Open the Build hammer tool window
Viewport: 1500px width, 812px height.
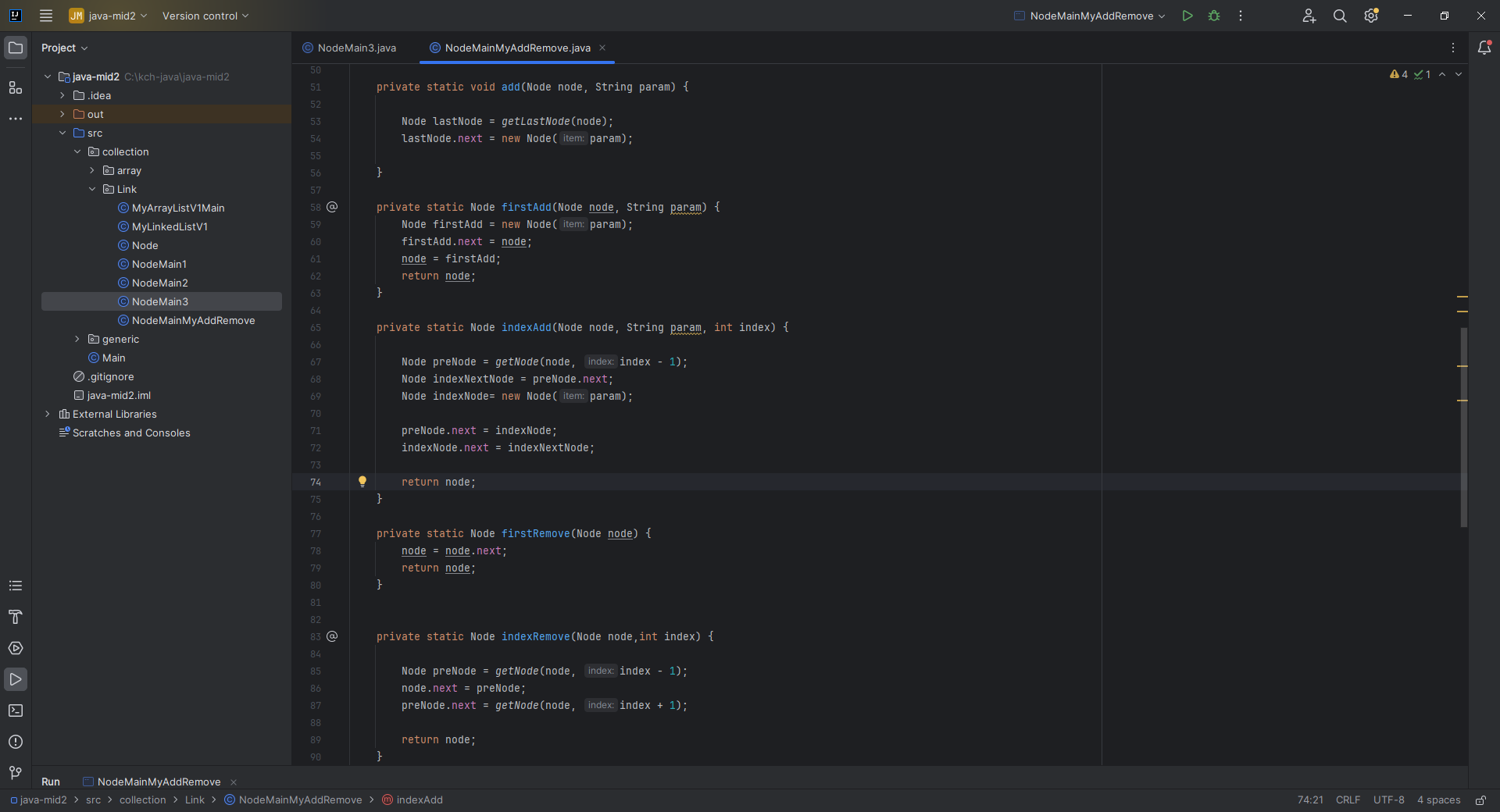click(16, 617)
